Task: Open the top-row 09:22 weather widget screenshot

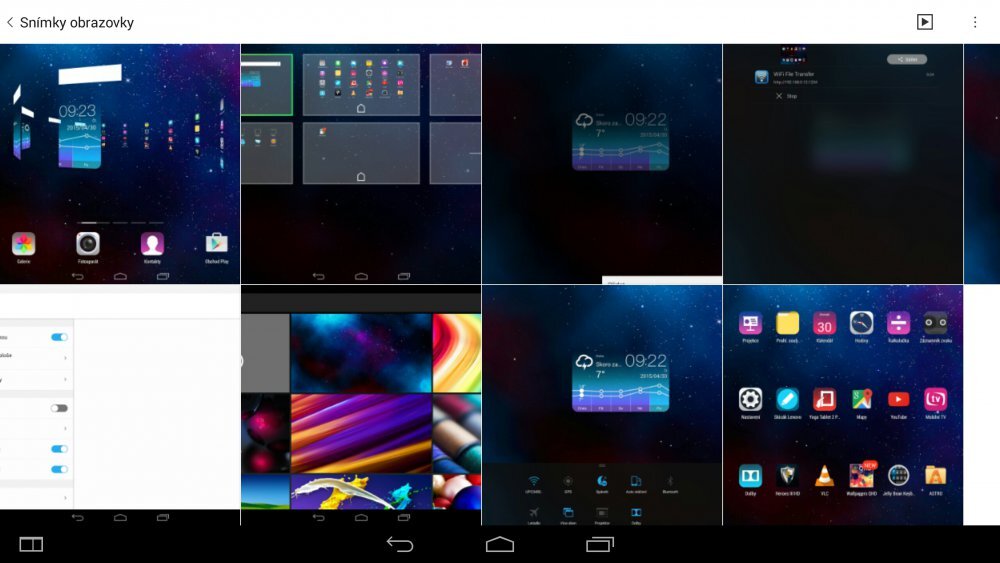Action: coord(602,164)
